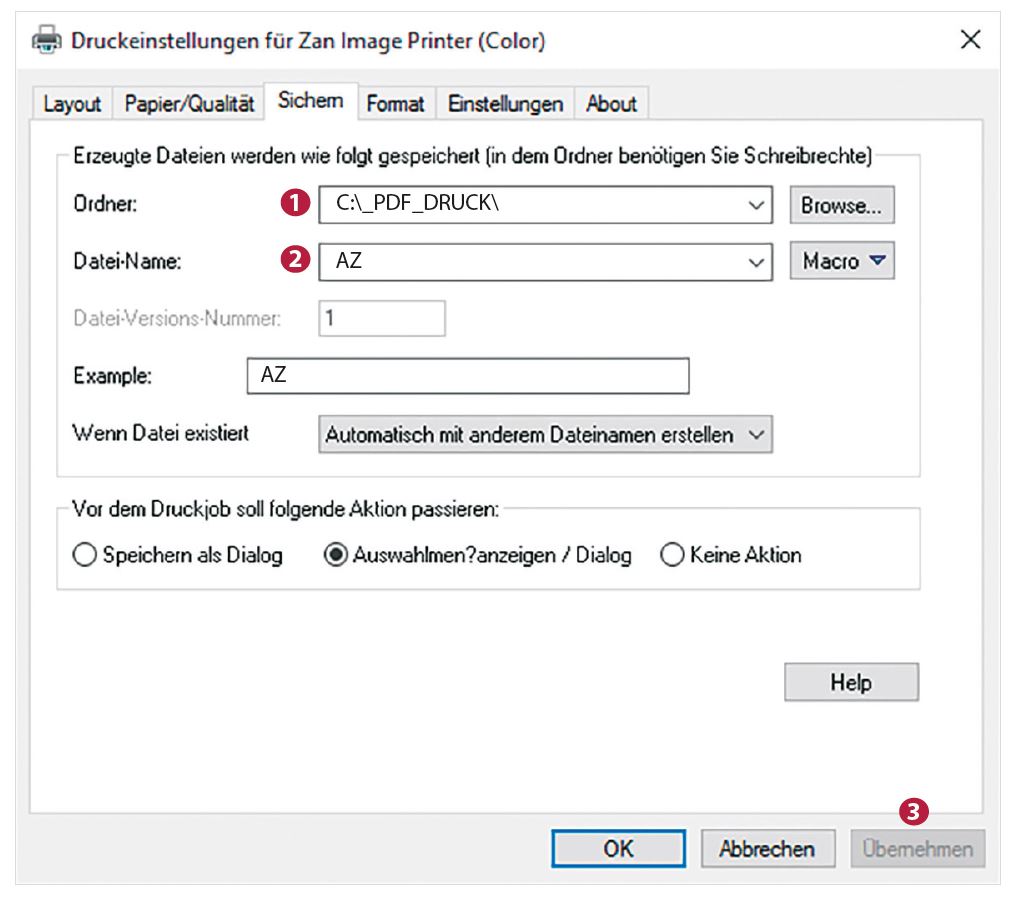Expand the Ordner folder path dropdown
The width and height of the screenshot is (1015, 898).
pyautogui.click(x=755, y=205)
